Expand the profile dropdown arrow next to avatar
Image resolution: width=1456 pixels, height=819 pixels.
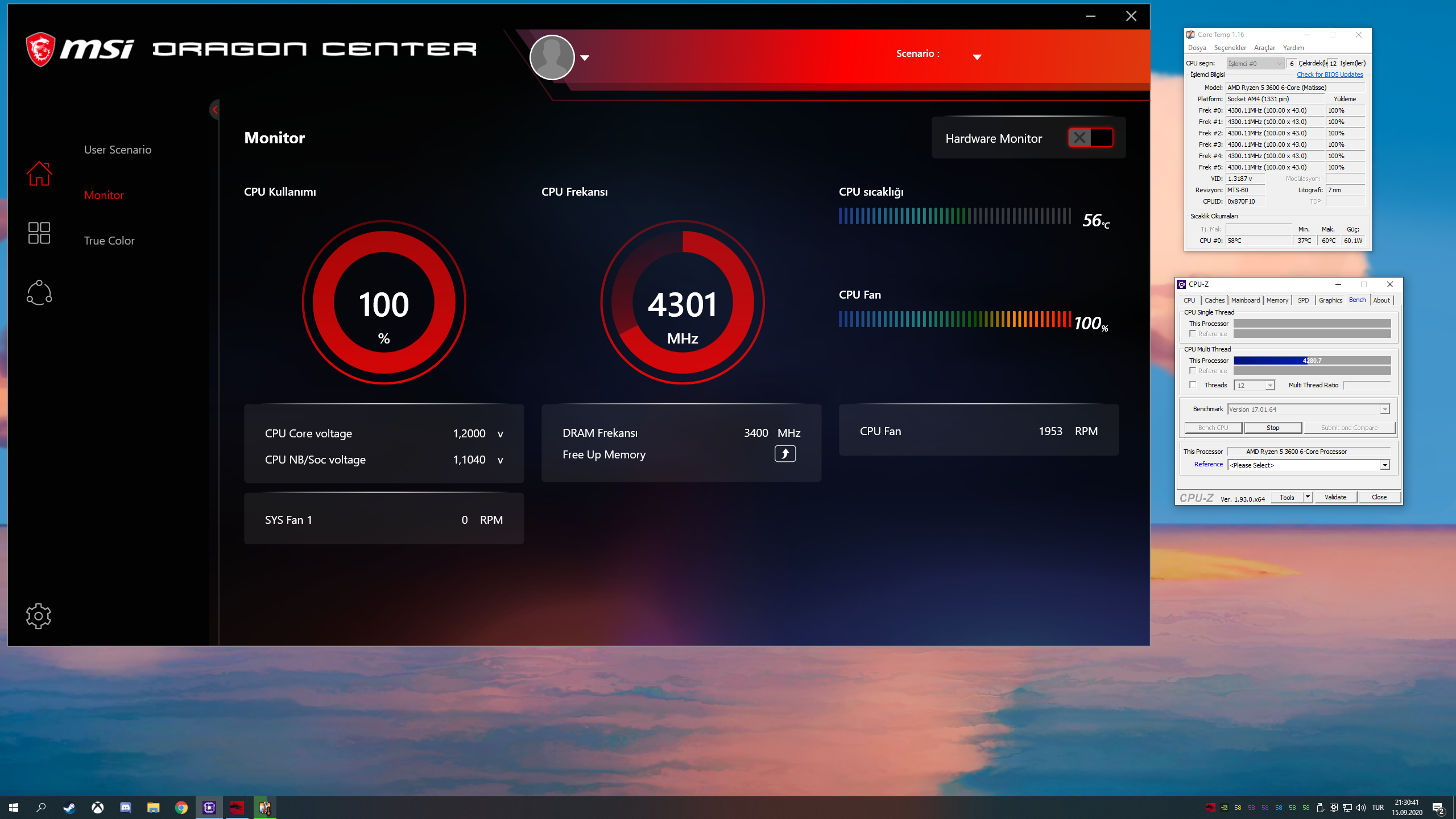[585, 58]
